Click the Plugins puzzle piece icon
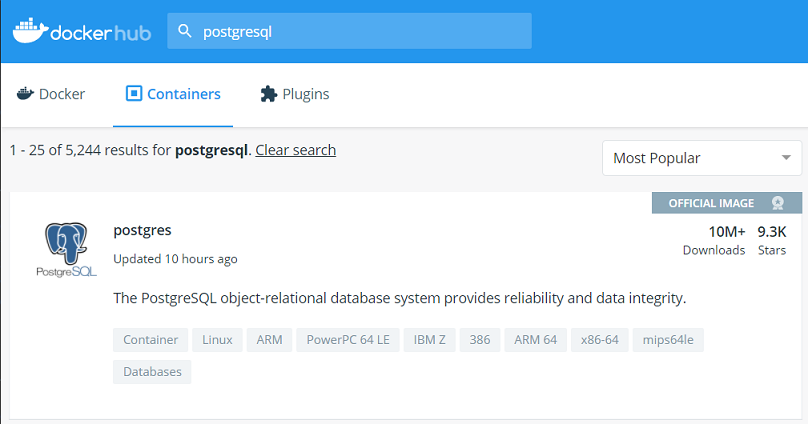 (268, 94)
